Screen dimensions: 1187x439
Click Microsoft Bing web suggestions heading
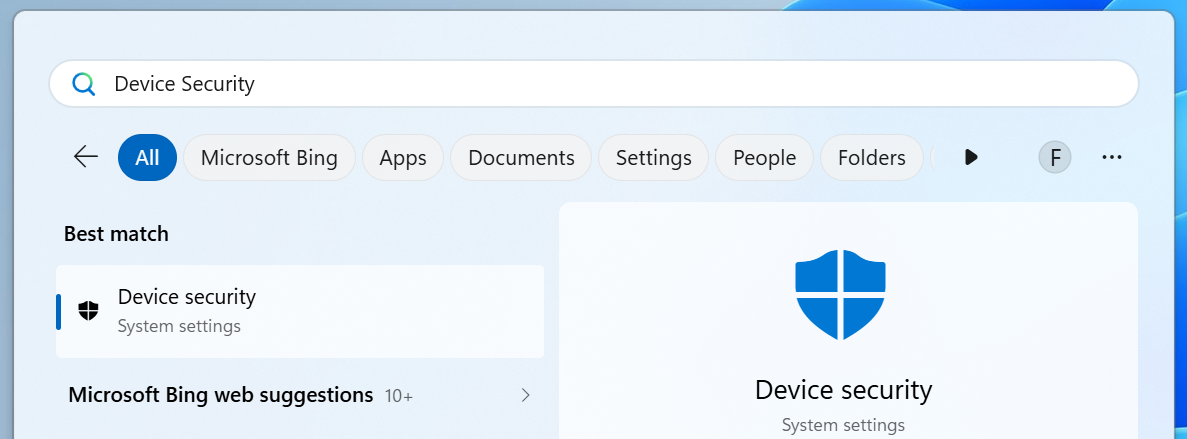pos(220,395)
